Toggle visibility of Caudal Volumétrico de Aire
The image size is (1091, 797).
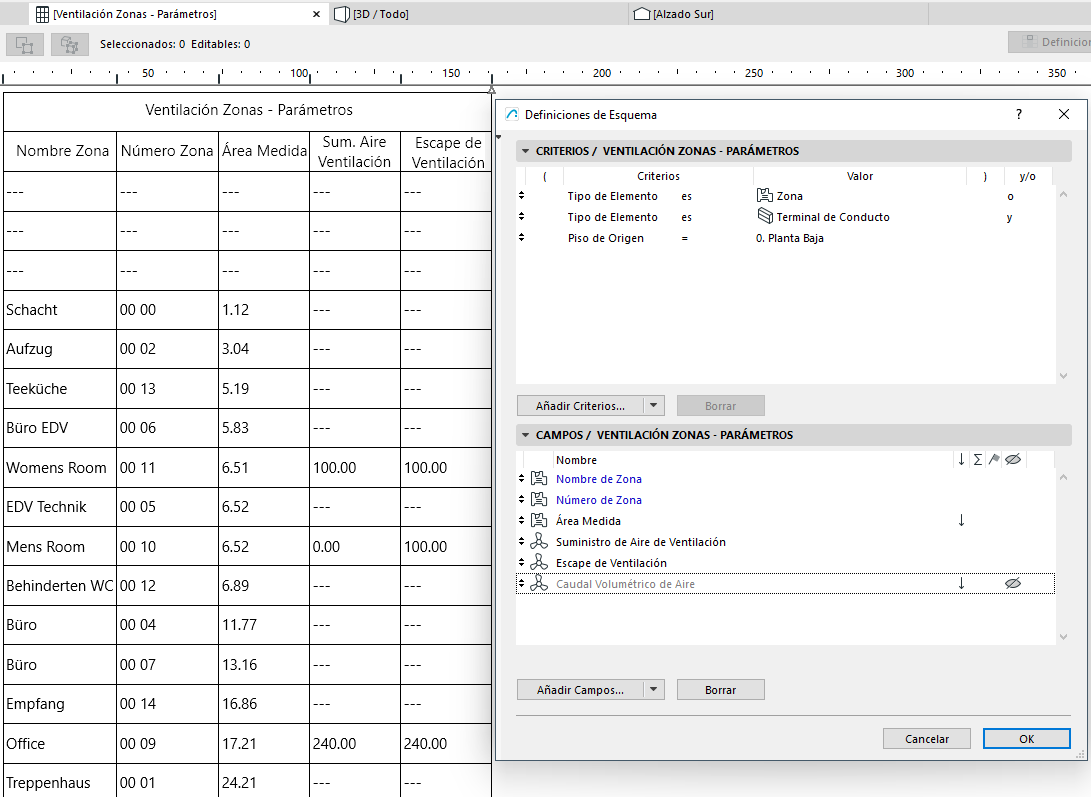pyautogui.click(x=1013, y=582)
